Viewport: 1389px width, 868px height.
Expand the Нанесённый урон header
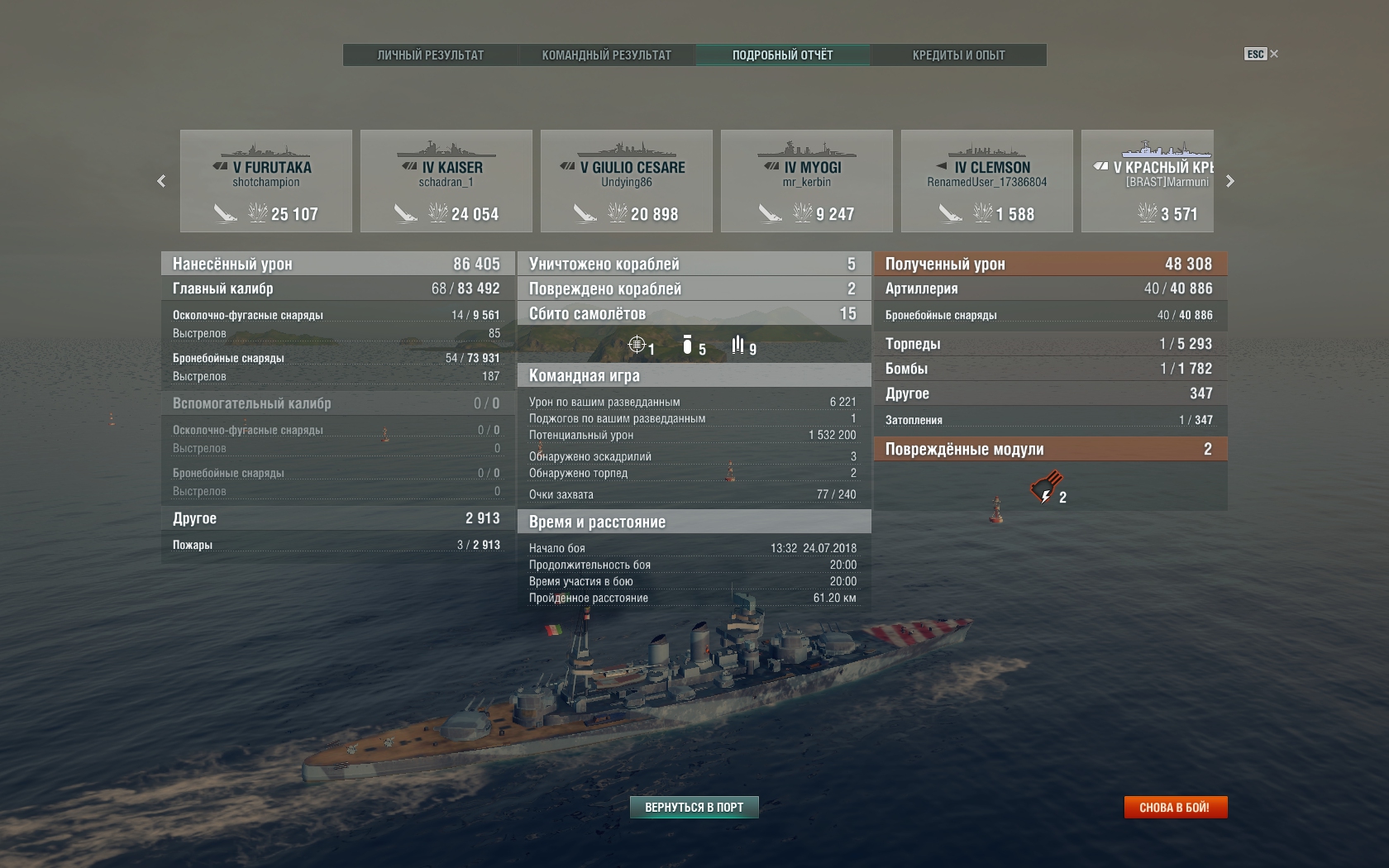tap(337, 264)
